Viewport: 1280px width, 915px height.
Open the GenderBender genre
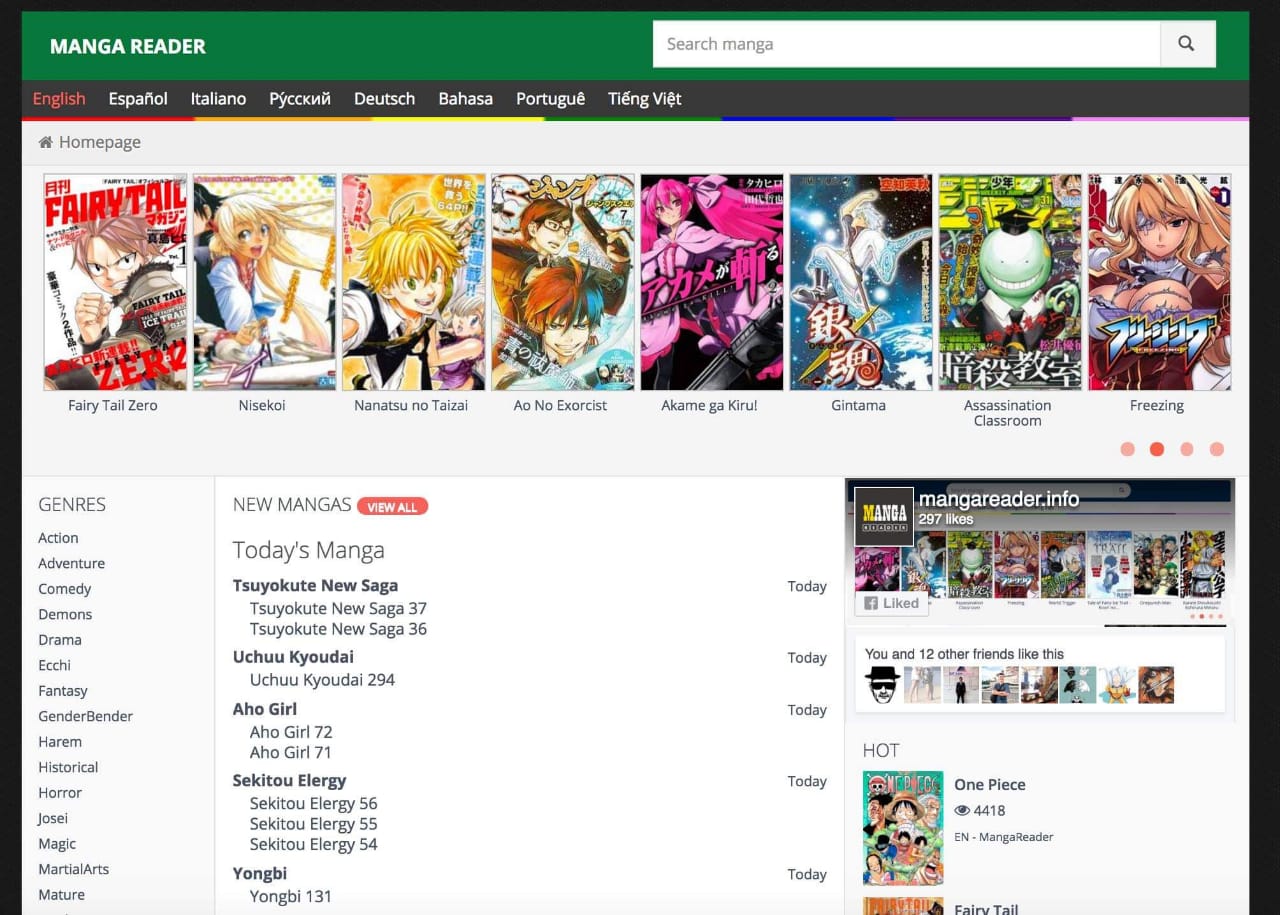click(85, 716)
